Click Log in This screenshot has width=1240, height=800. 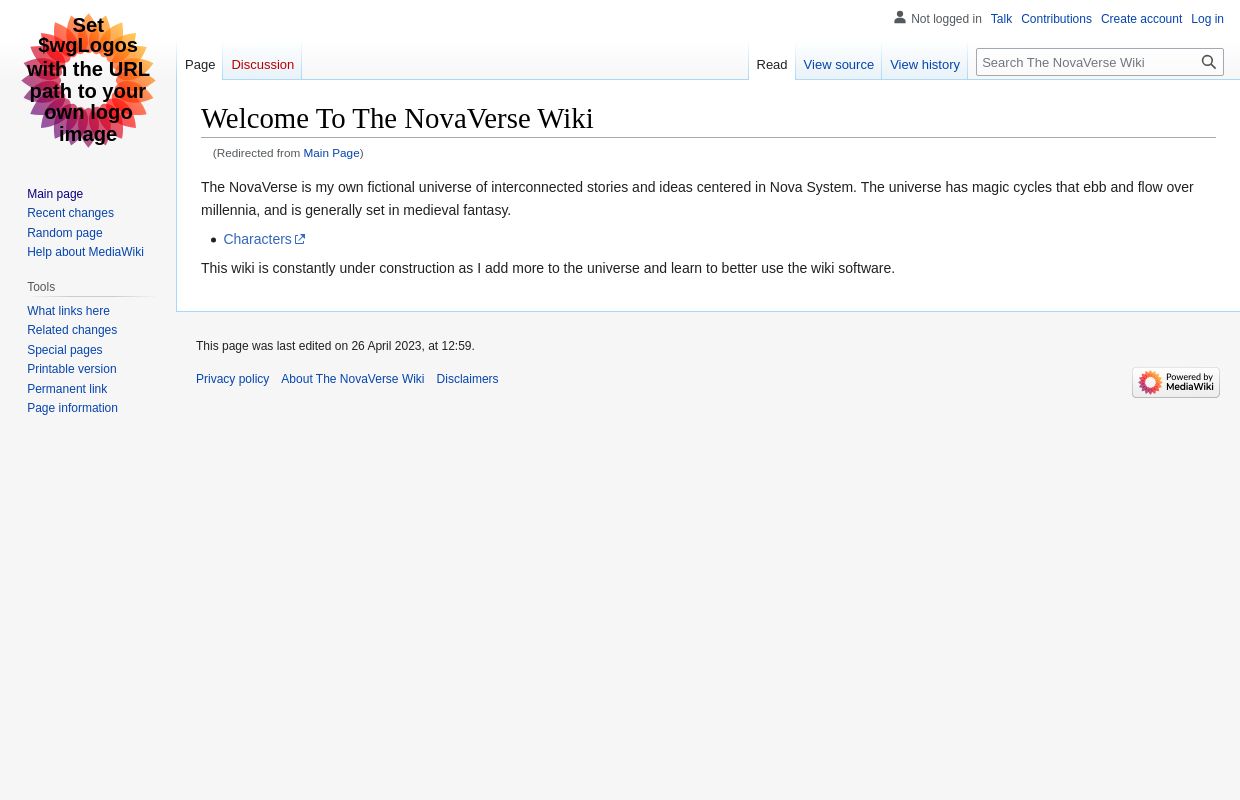click(1207, 19)
